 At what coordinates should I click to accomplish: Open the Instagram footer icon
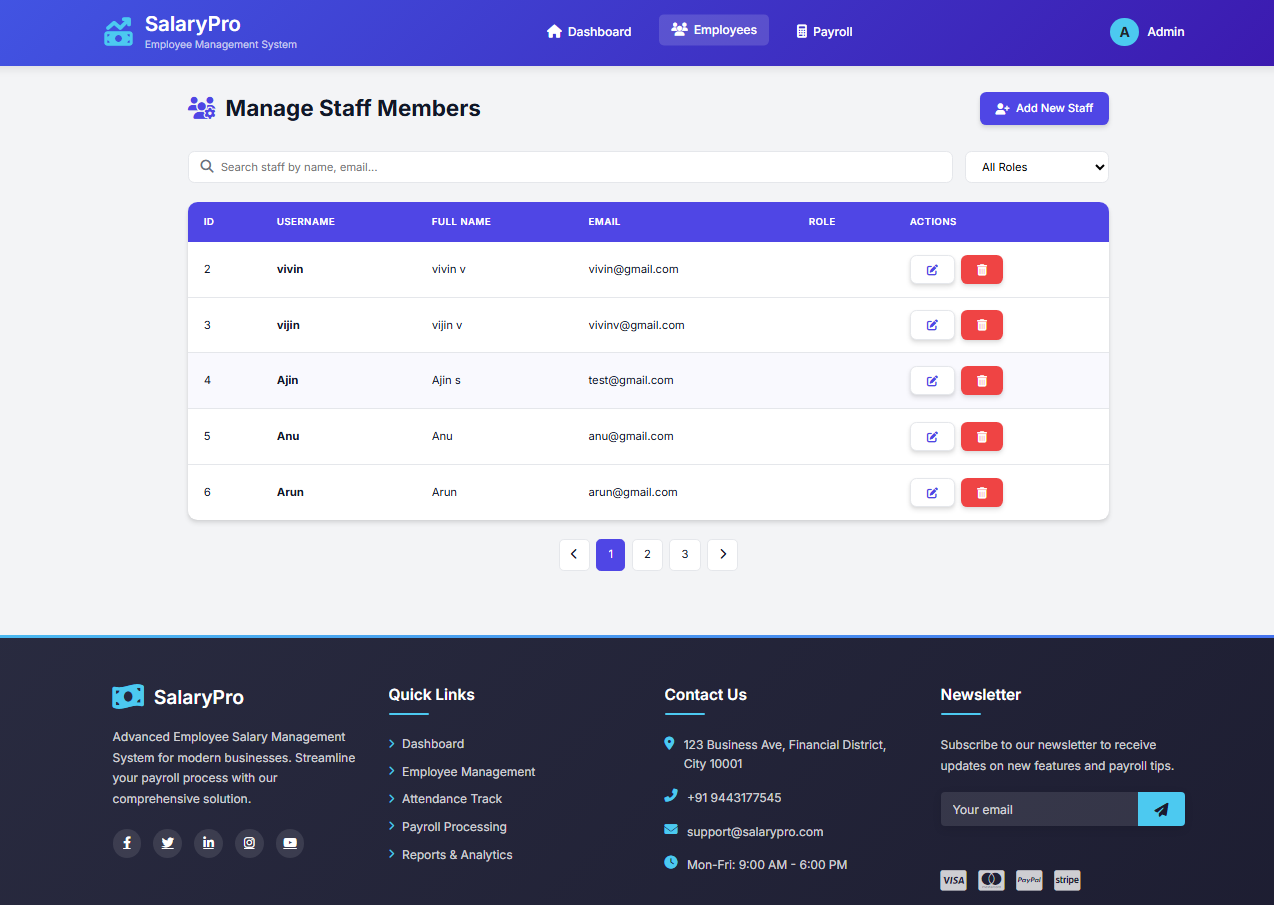click(x=249, y=843)
